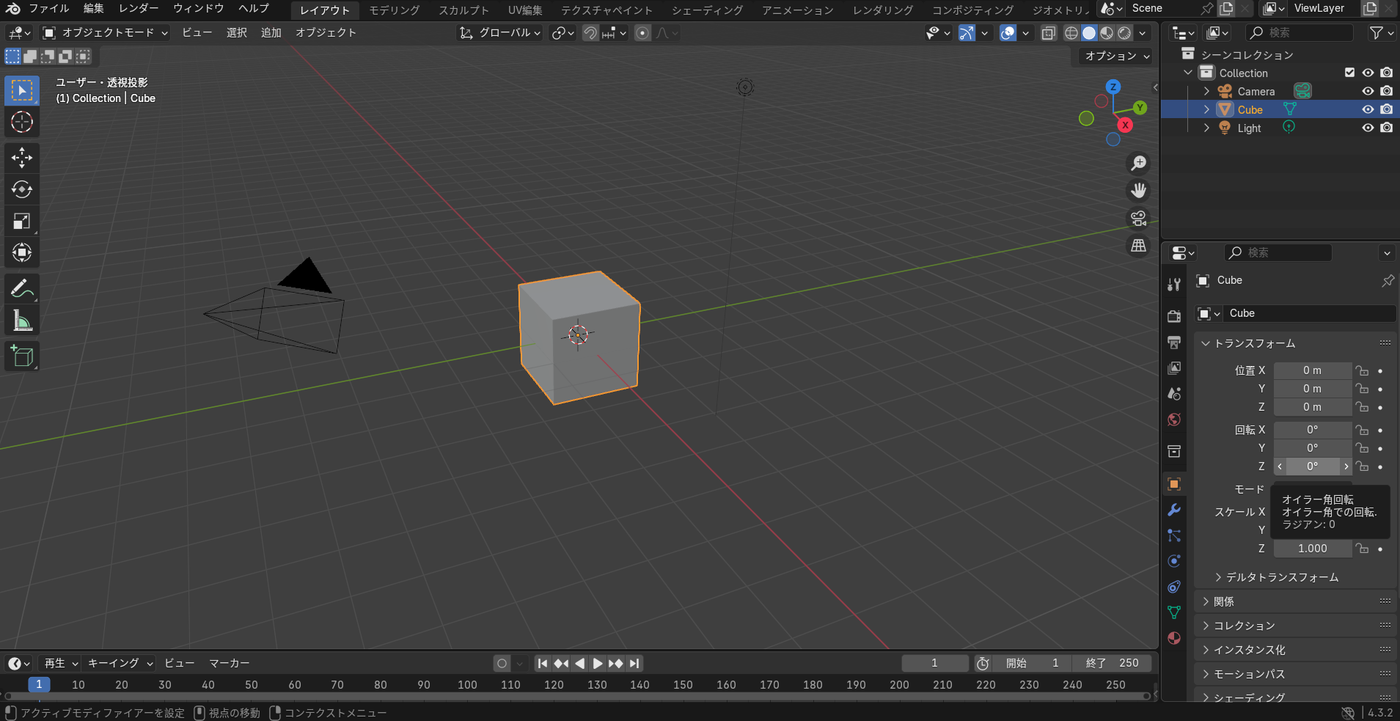Open the レンダー menu
The width and height of the screenshot is (1400, 721).
click(x=138, y=9)
